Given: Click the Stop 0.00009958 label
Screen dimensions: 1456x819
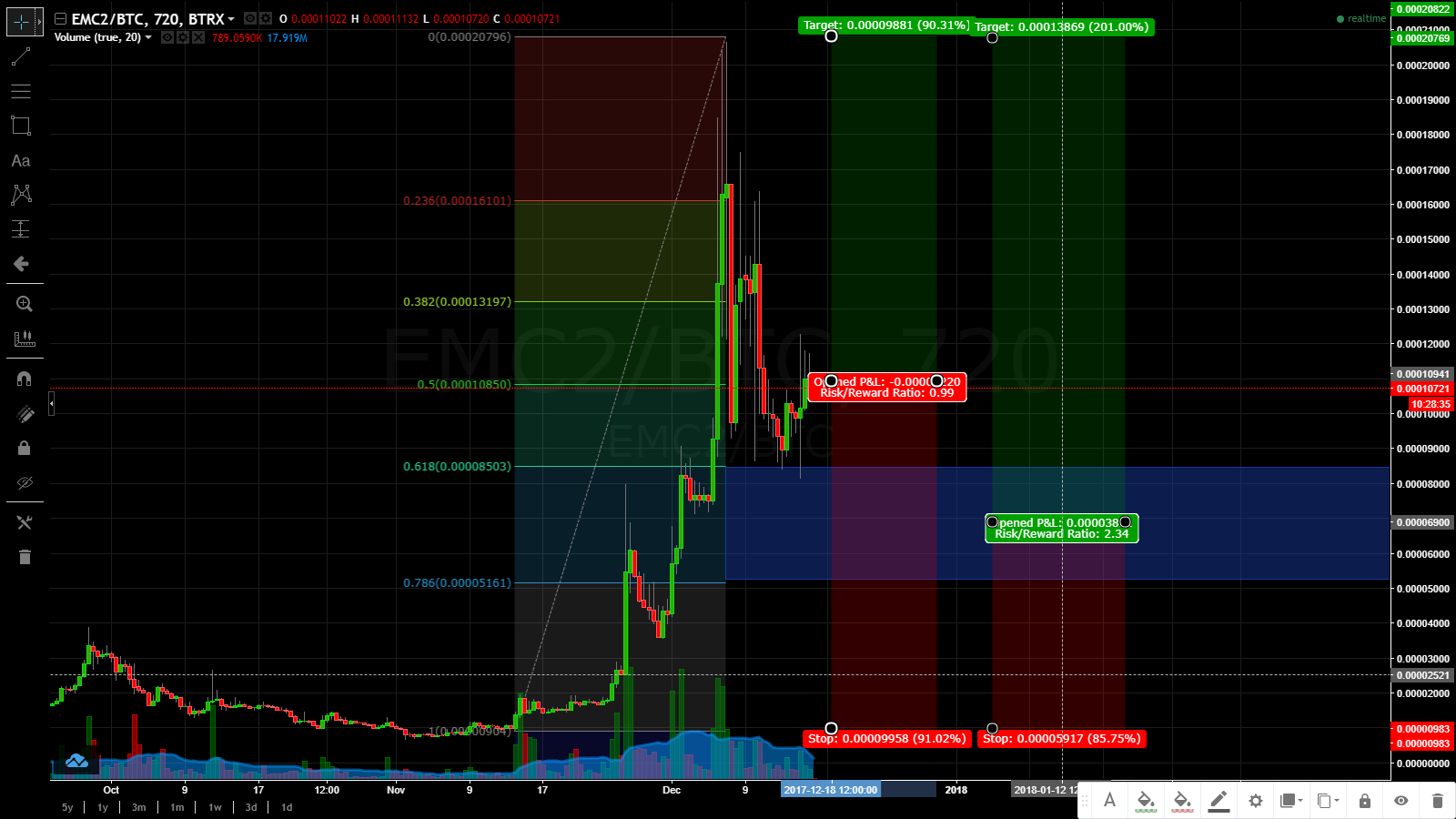Looking at the screenshot, I should tap(887, 738).
